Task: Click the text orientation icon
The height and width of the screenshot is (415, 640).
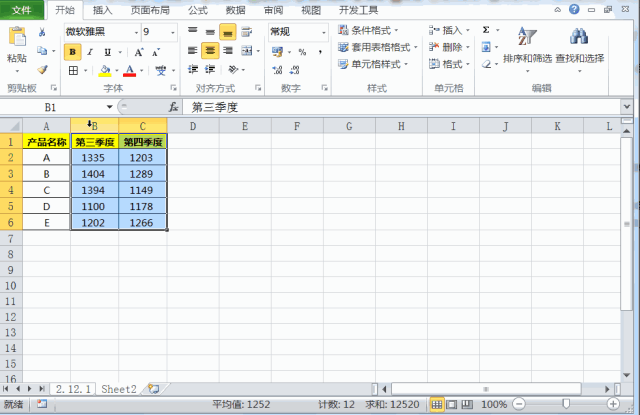Action: coord(233,69)
